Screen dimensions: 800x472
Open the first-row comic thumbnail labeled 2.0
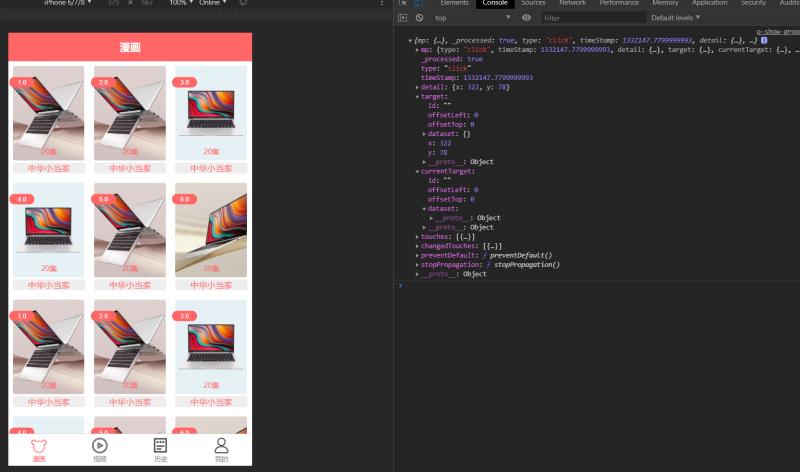tap(130, 113)
